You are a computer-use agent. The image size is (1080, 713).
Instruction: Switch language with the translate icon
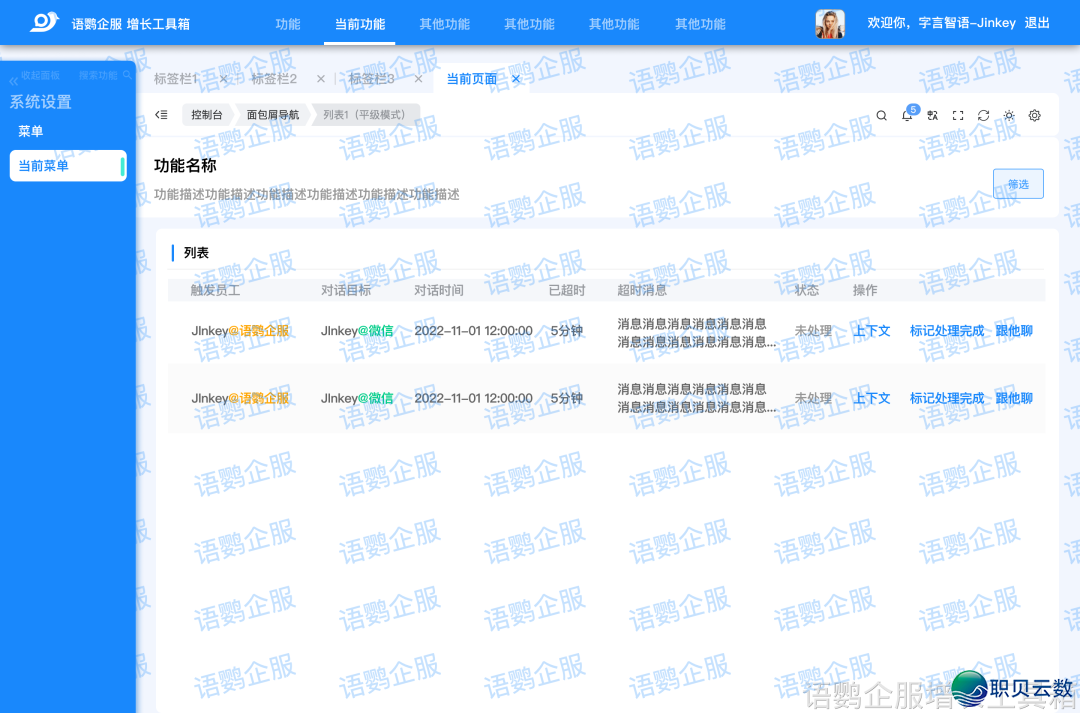coord(933,116)
